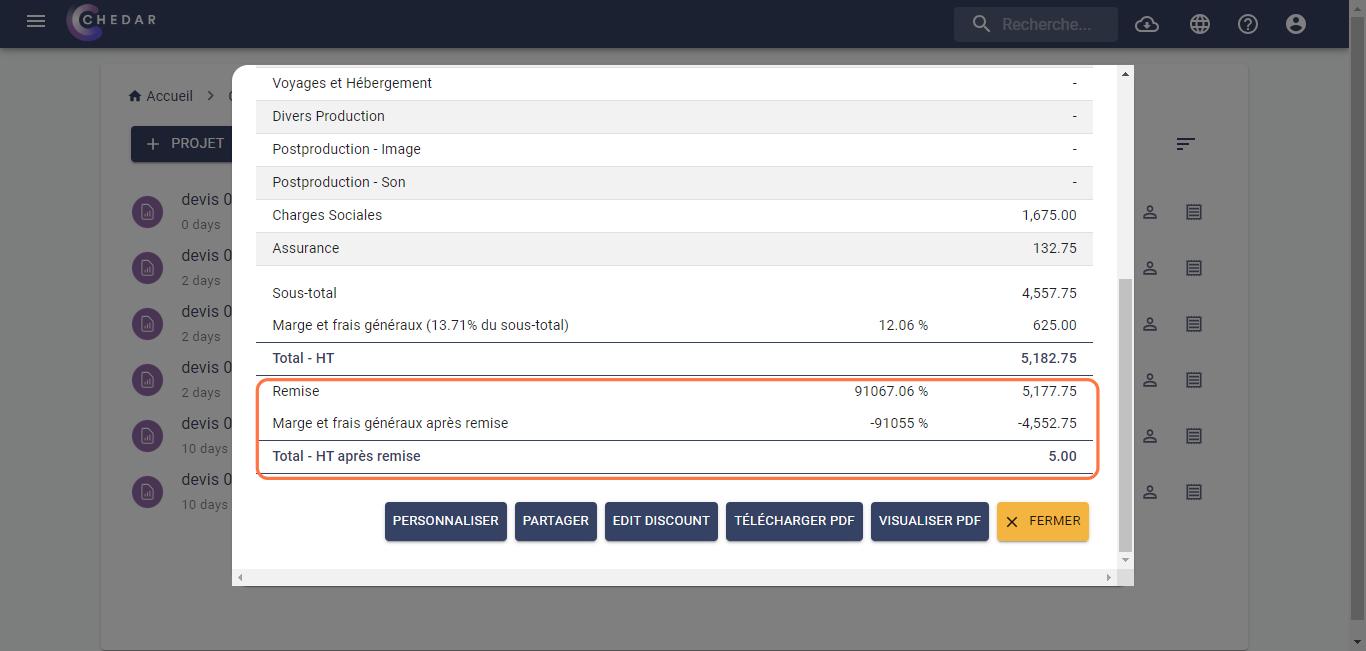Viewport: 1366px width, 651px height.
Task: Click the PERSONNALISER button
Action: (446, 521)
